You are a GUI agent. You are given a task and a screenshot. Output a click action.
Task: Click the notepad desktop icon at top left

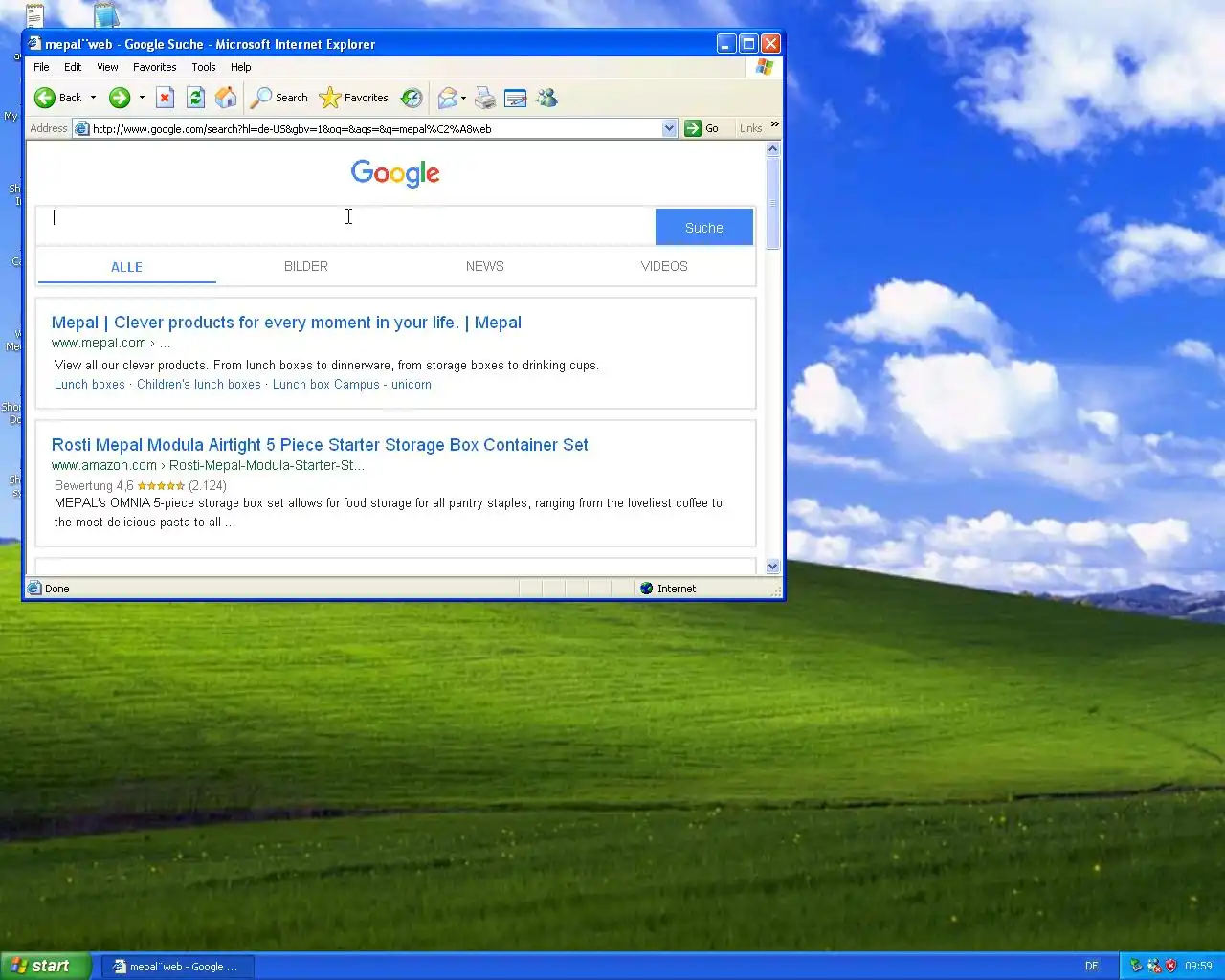pyautogui.click(x=35, y=15)
